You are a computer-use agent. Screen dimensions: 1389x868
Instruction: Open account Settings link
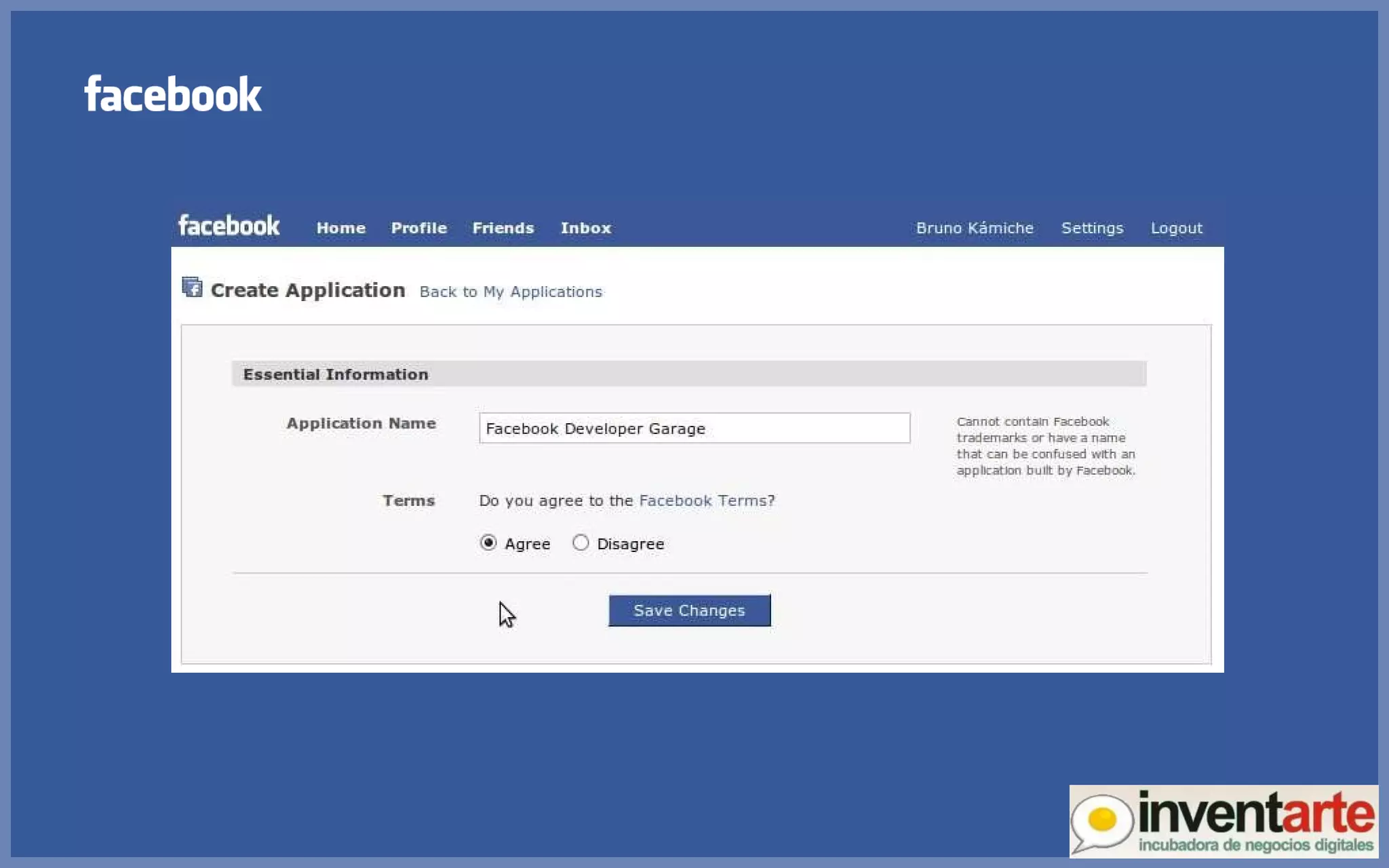coord(1092,229)
